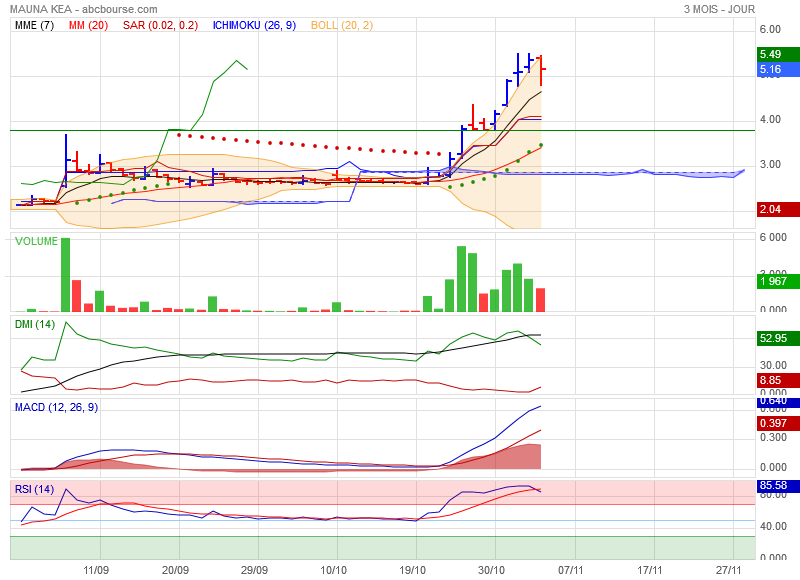Click the RSI (14) panel label
The image size is (800, 580).
coord(34,489)
